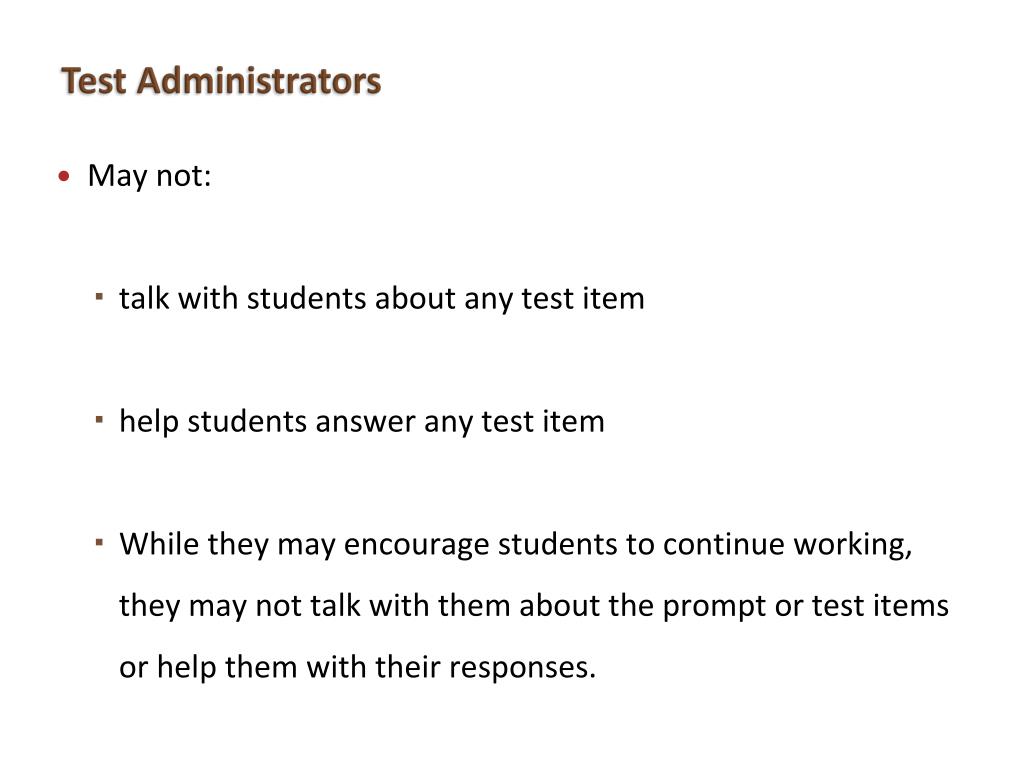Select the word While starting the third bullet
Viewport: 1024px width, 768px height.
[x=159, y=543]
